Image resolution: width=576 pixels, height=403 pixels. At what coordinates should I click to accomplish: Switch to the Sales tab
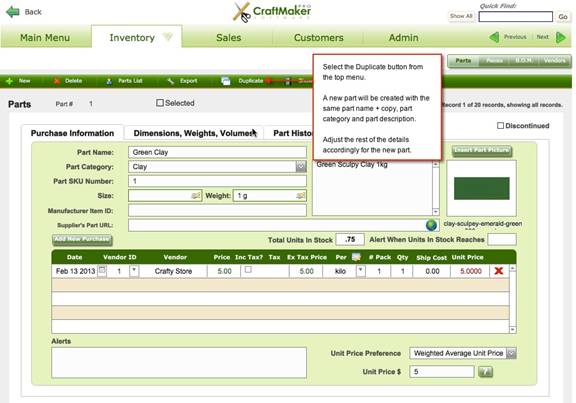click(x=228, y=37)
